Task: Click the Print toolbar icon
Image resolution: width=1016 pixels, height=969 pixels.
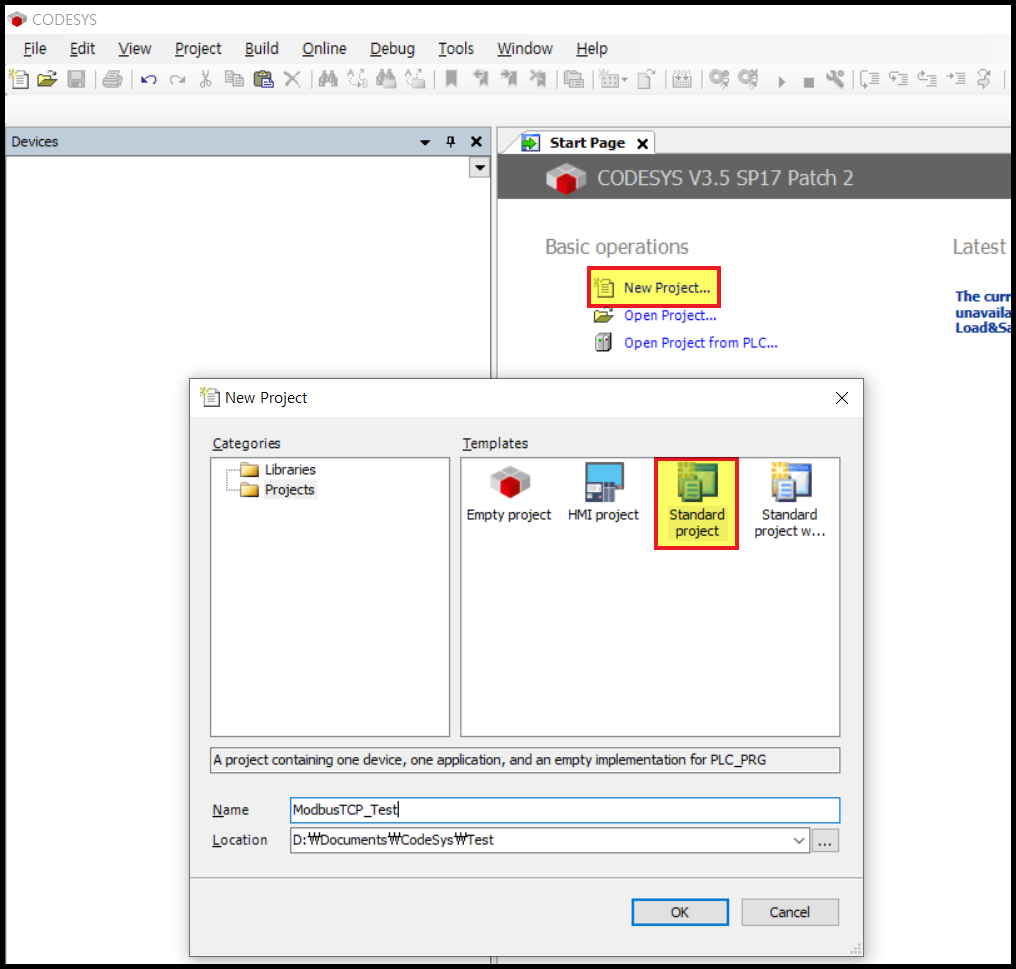Action: tap(112, 79)
